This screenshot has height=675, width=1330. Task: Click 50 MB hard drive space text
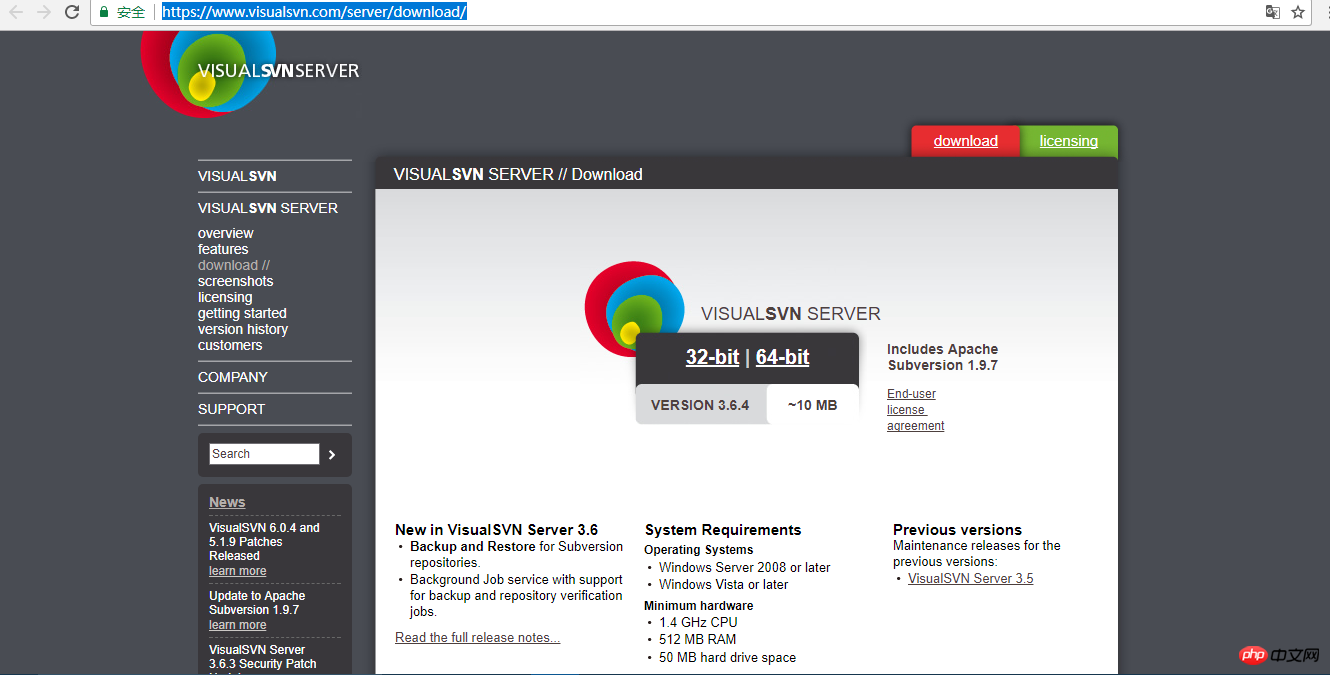(x=727, y=657)
